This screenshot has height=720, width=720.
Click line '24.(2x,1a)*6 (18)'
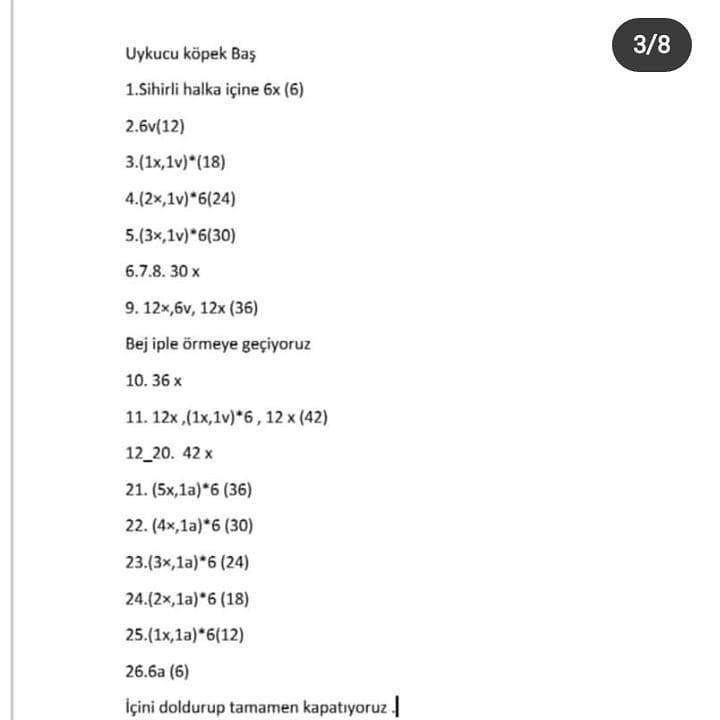pyautogui.click(x=187, y=599)
